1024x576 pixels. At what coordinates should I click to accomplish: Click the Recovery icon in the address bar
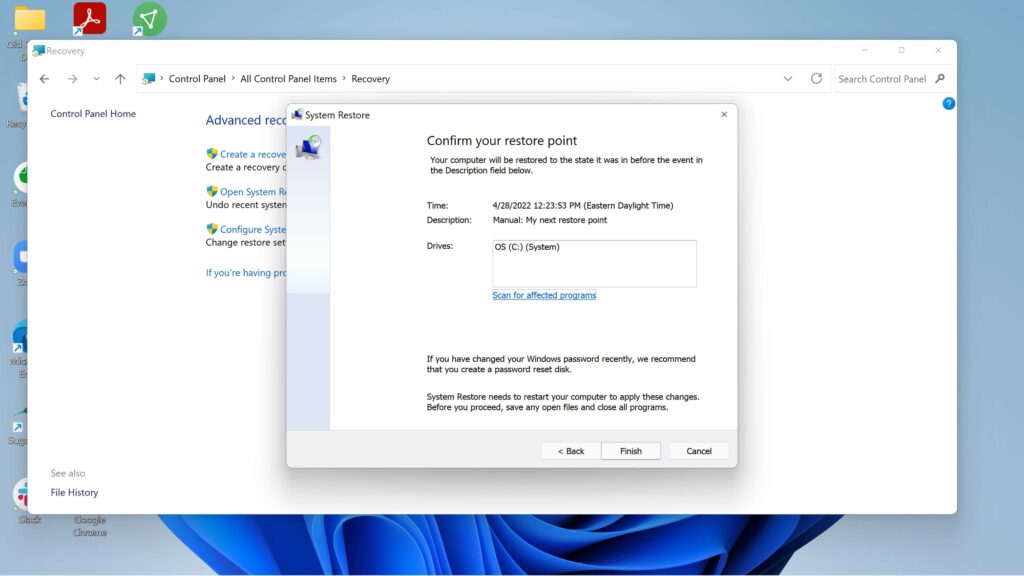pyautogui.click(x=149, y=78)
